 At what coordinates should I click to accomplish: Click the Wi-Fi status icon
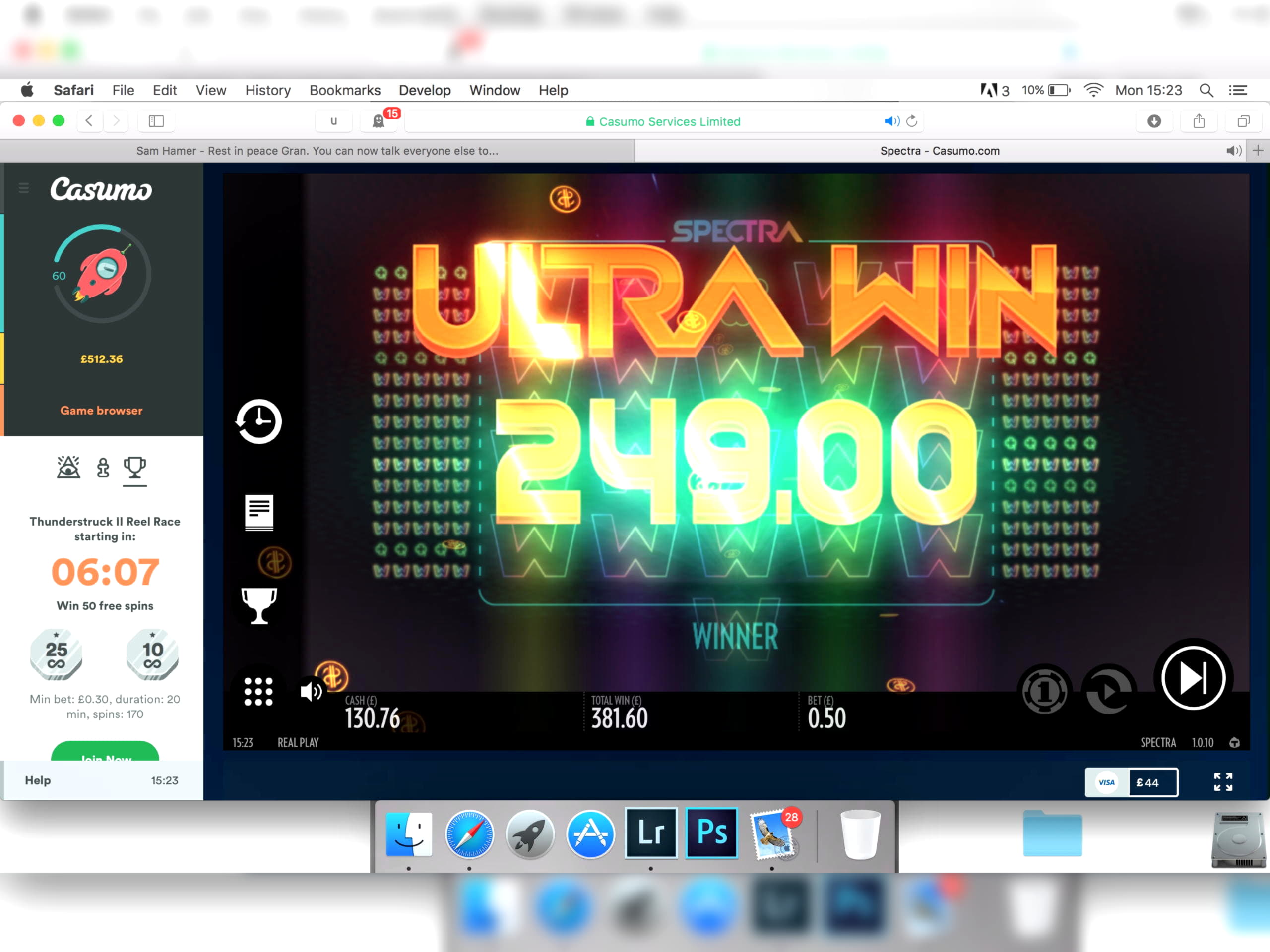click(1093, 90)
